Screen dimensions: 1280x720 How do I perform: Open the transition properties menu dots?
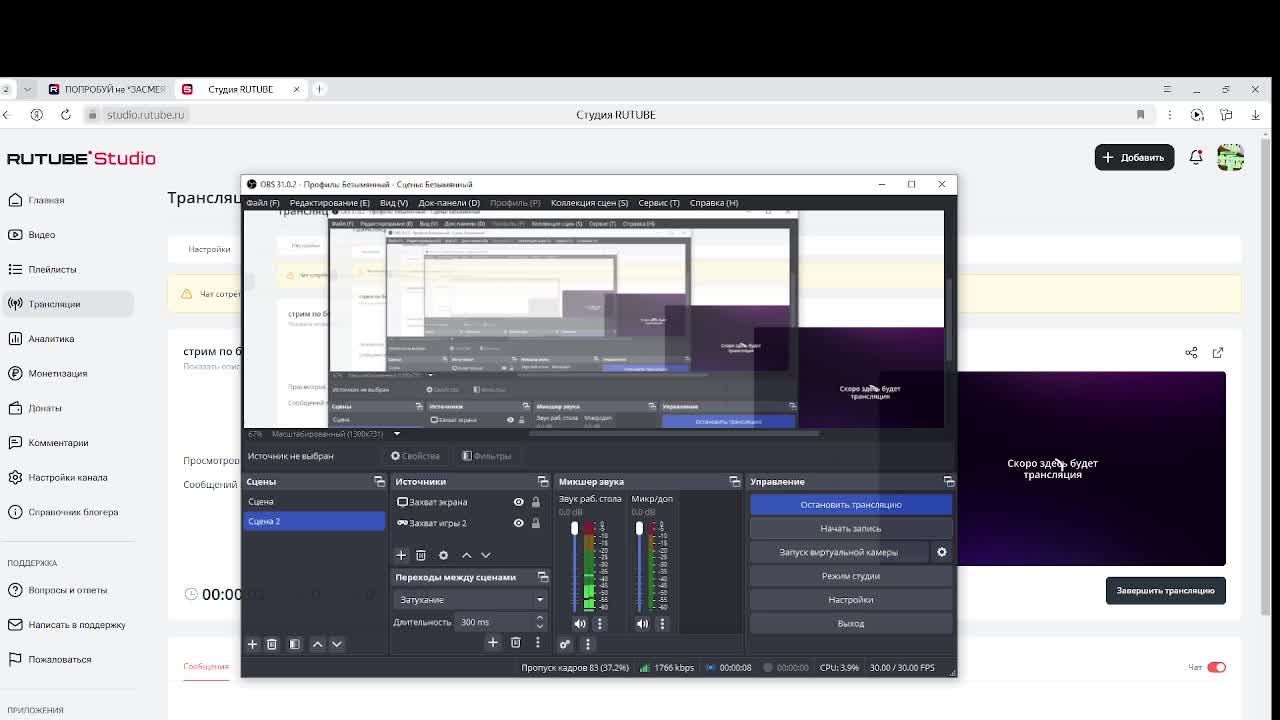click(x=538, y=643)
